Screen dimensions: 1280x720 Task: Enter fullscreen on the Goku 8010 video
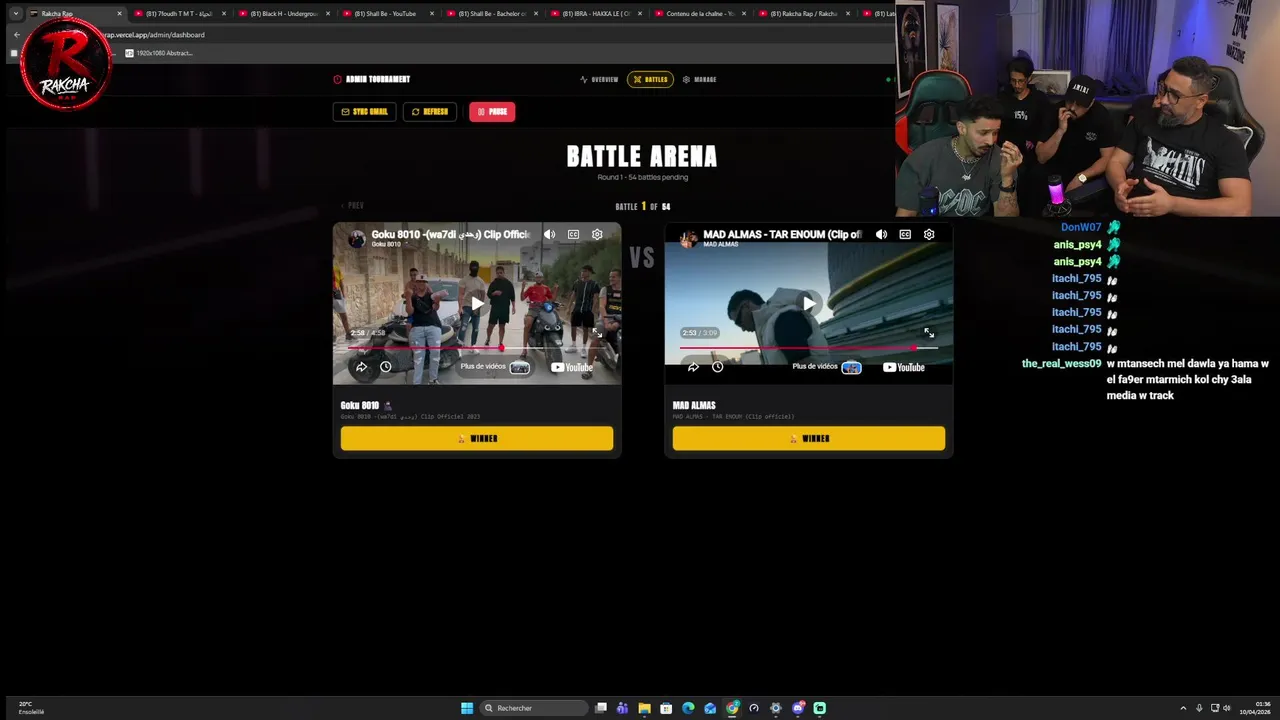(597, 333)
